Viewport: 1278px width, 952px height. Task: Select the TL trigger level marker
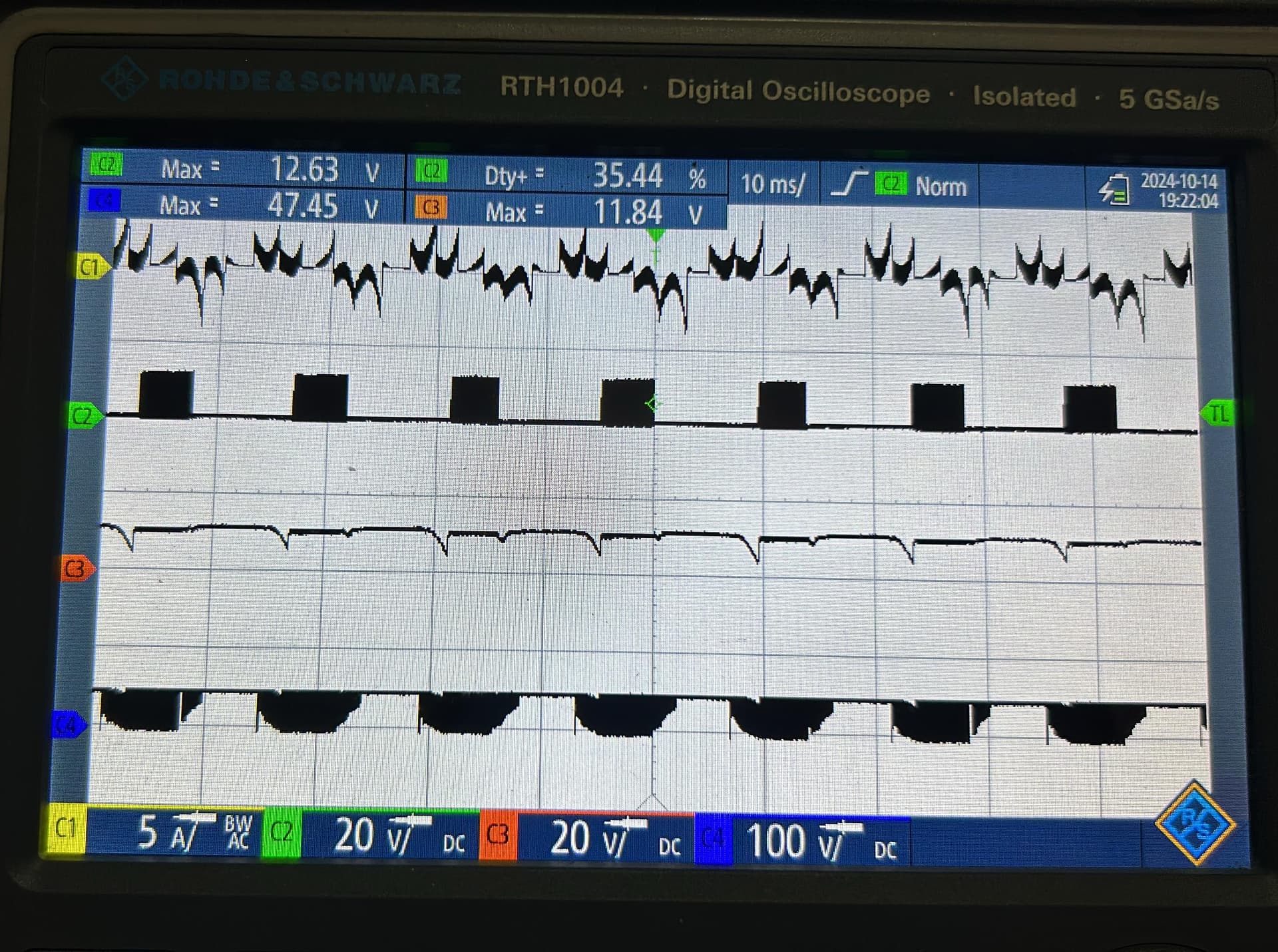[x=1218, y=414]
